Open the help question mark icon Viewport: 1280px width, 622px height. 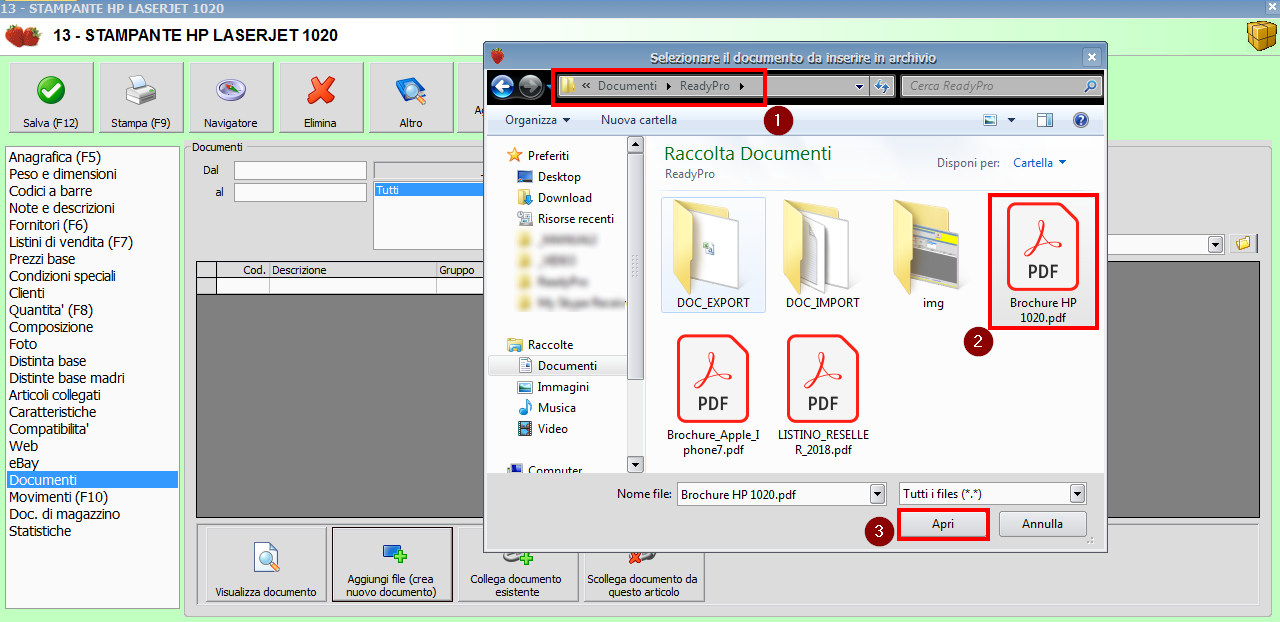(1080, 120)
